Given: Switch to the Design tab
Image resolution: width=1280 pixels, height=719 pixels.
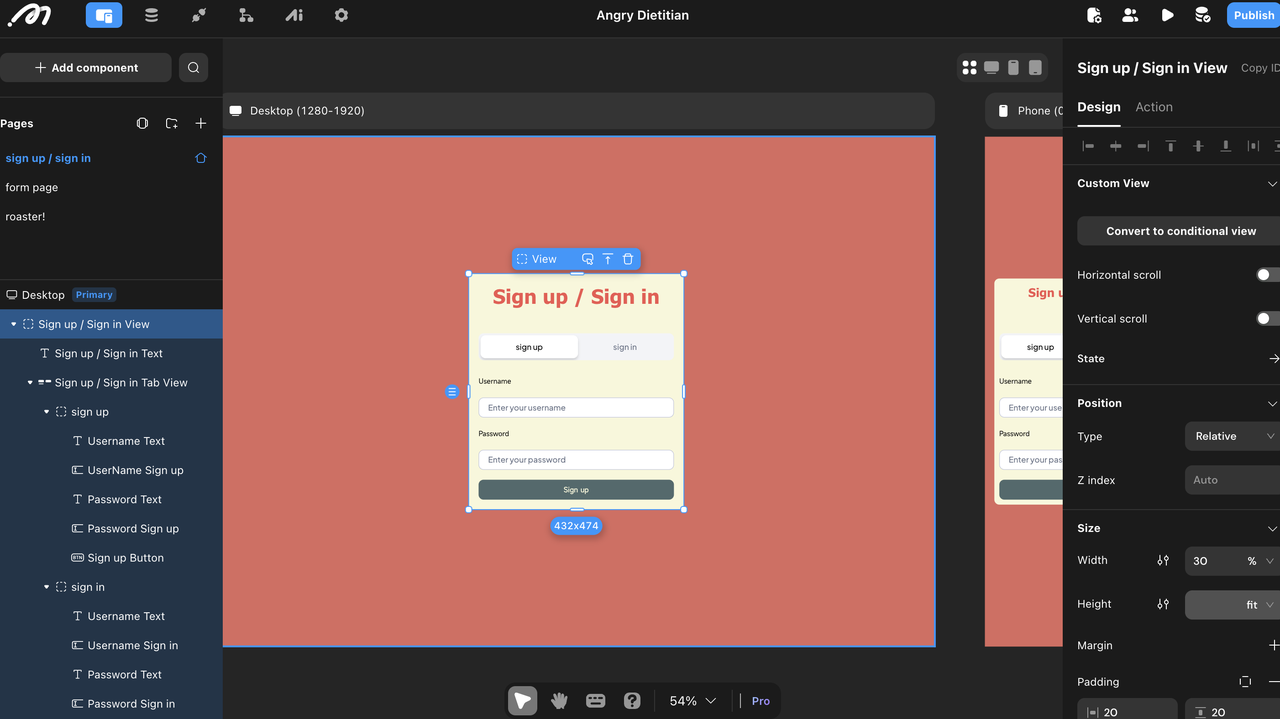Looking at the screenshot, I should [1098, 107].
